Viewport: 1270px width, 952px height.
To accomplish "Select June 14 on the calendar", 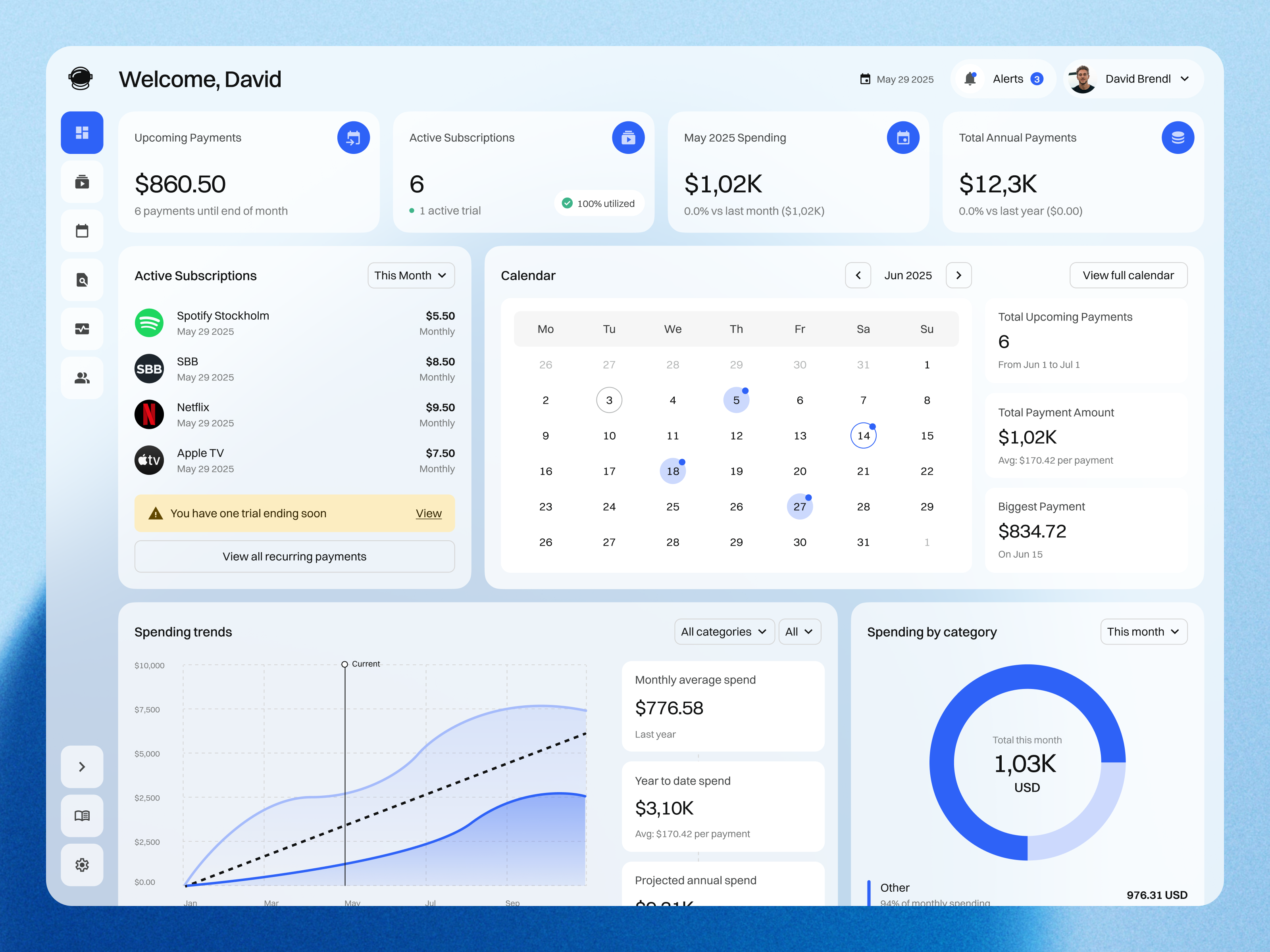I will (x=863, y=436).
